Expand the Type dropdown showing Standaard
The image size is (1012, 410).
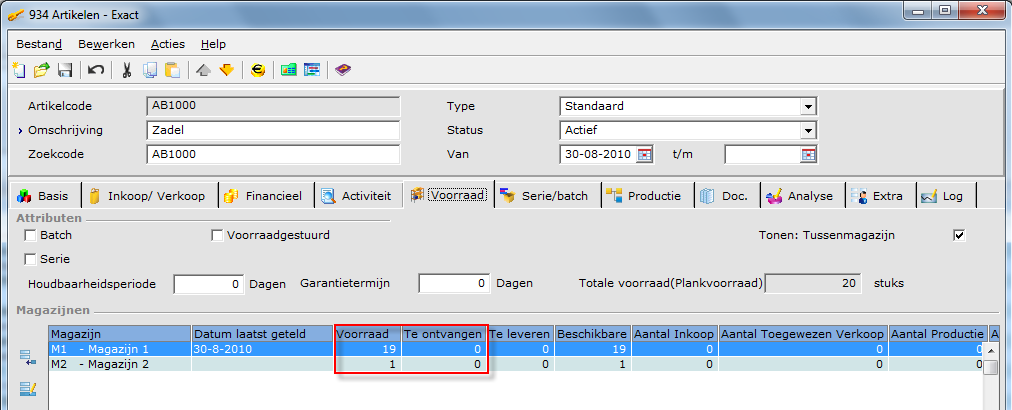(x=807, y=106)
